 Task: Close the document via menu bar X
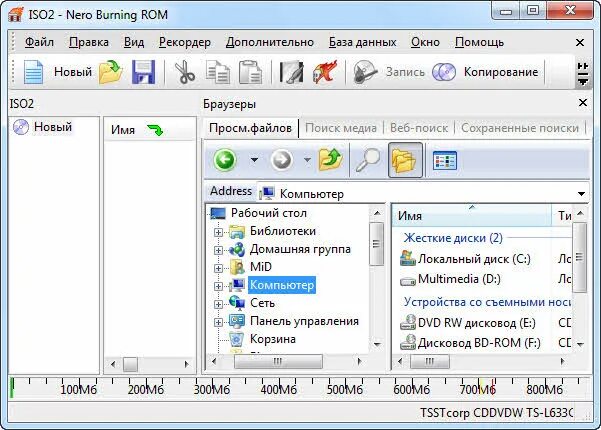(x=580, y=43)
